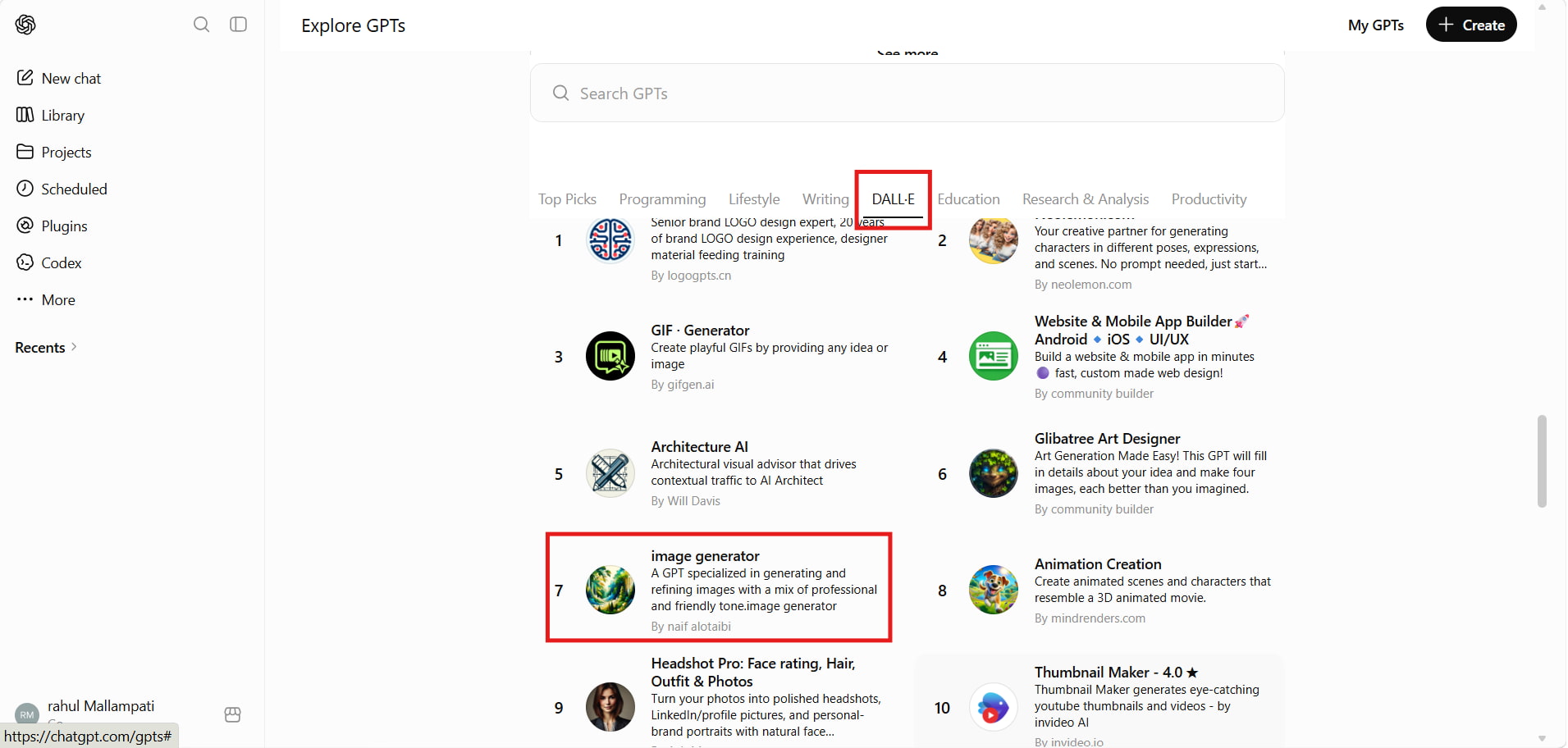Click the GIF · Generator icon
The image size is (1568, 748).
[x=610, y=356]
